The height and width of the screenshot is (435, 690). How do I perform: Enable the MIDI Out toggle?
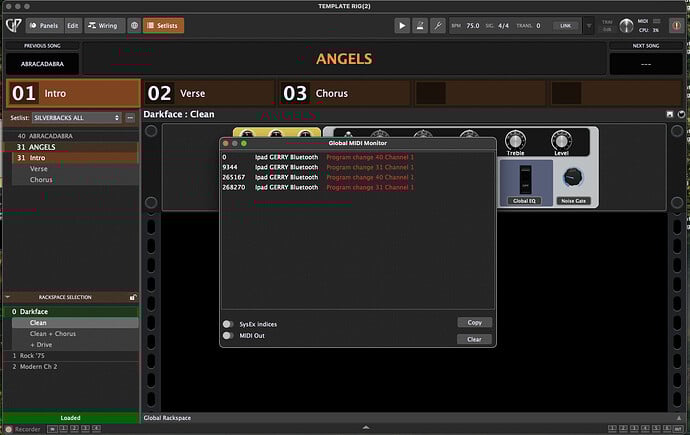tap(228, 336)
